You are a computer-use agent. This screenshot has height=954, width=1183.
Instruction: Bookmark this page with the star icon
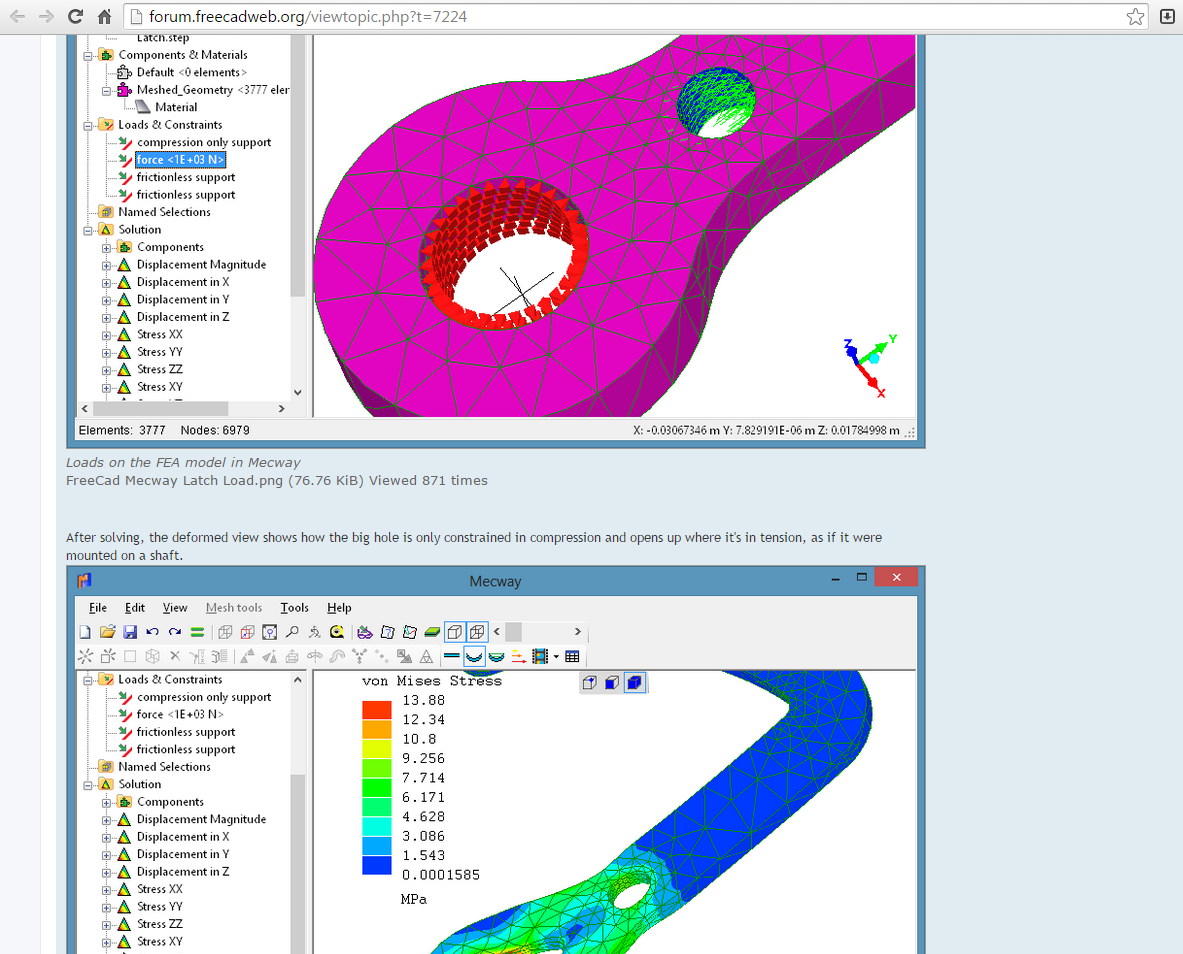[1135, 17]
